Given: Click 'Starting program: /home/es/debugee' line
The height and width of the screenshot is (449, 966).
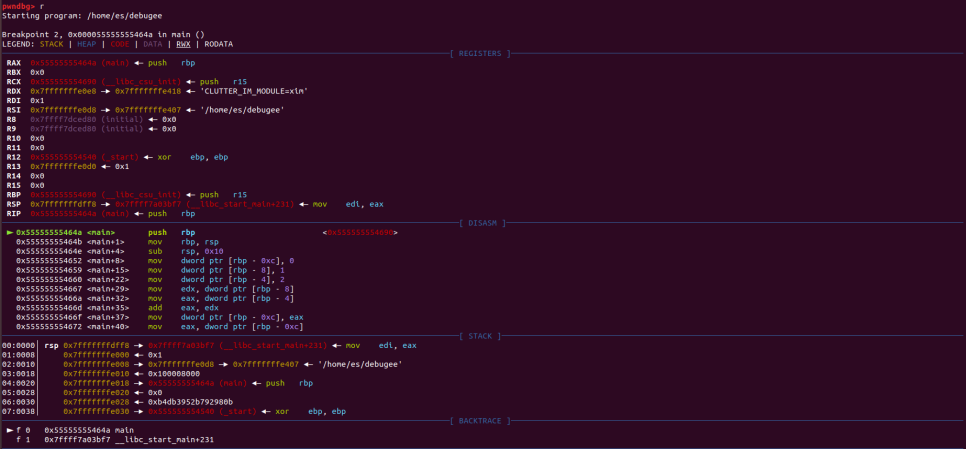Looking at the screenshot, I should pos(82,15).
